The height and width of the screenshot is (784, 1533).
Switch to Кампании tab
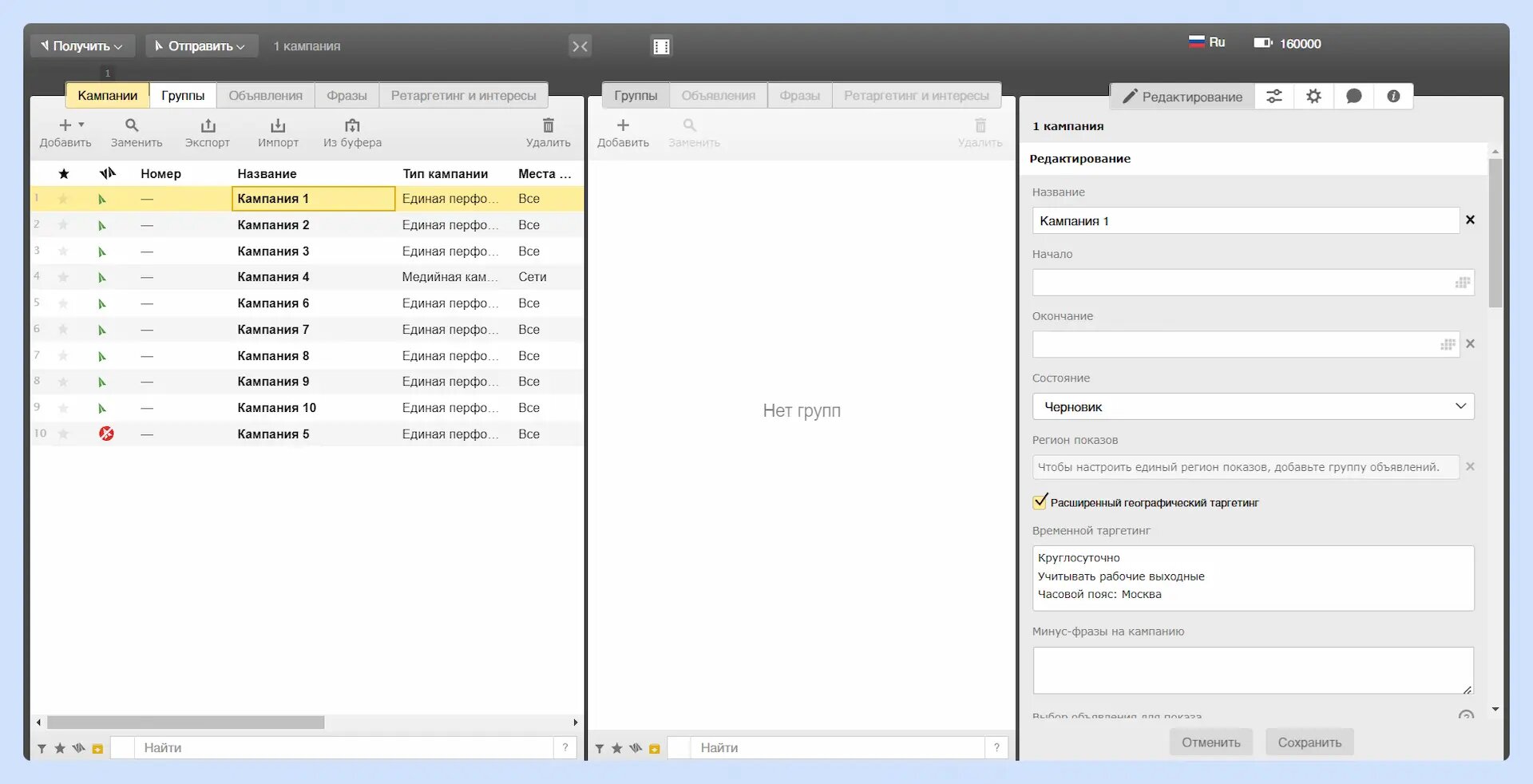click(108, 96)
